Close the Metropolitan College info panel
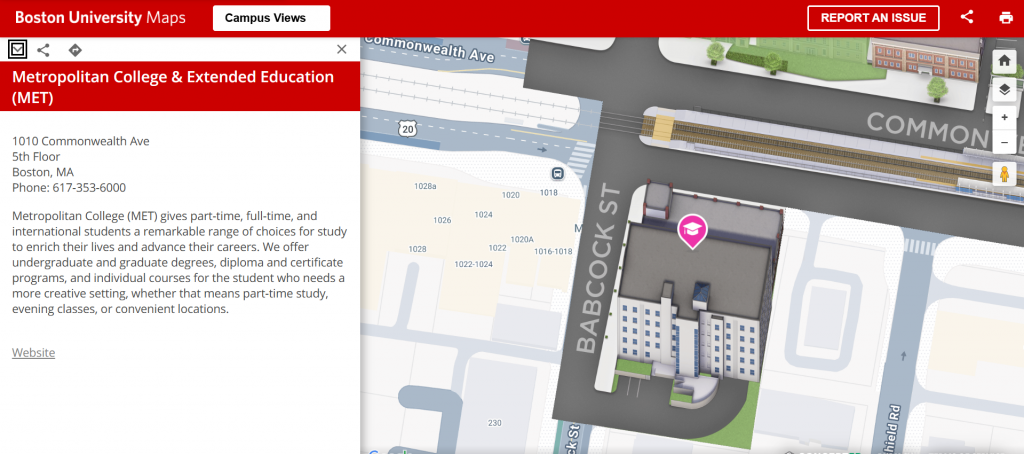 pyautogui.click(x=342, y=49)
